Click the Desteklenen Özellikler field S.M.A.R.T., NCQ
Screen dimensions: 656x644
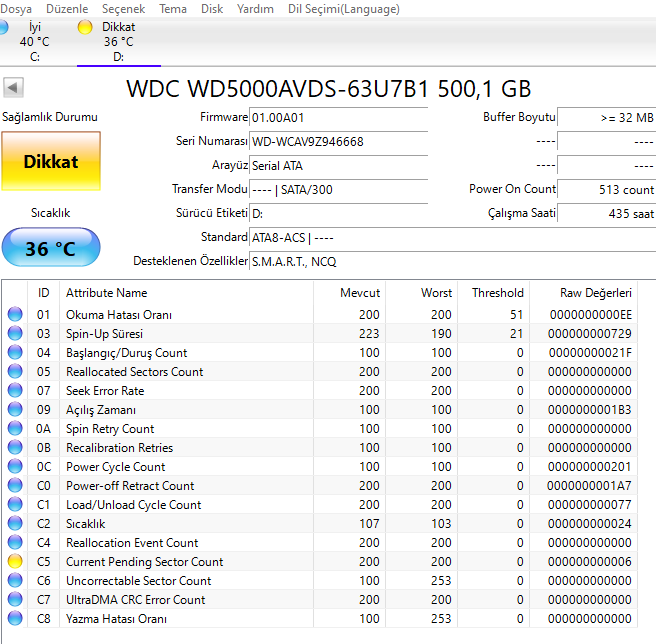pyautogui.click(x=453, y=262)
